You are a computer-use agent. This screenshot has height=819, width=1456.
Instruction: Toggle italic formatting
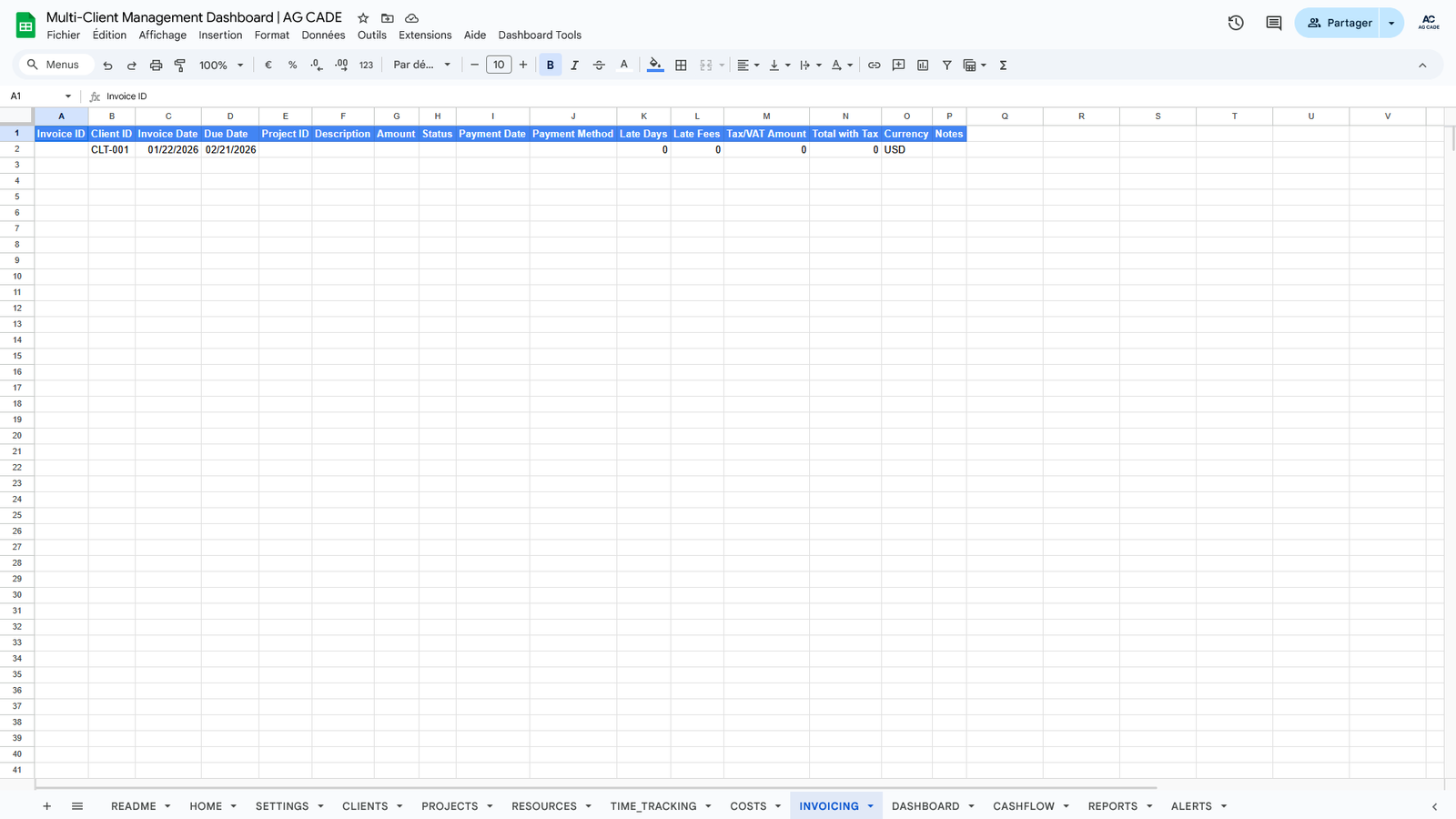pyautogui.click(x=574, y=66)
